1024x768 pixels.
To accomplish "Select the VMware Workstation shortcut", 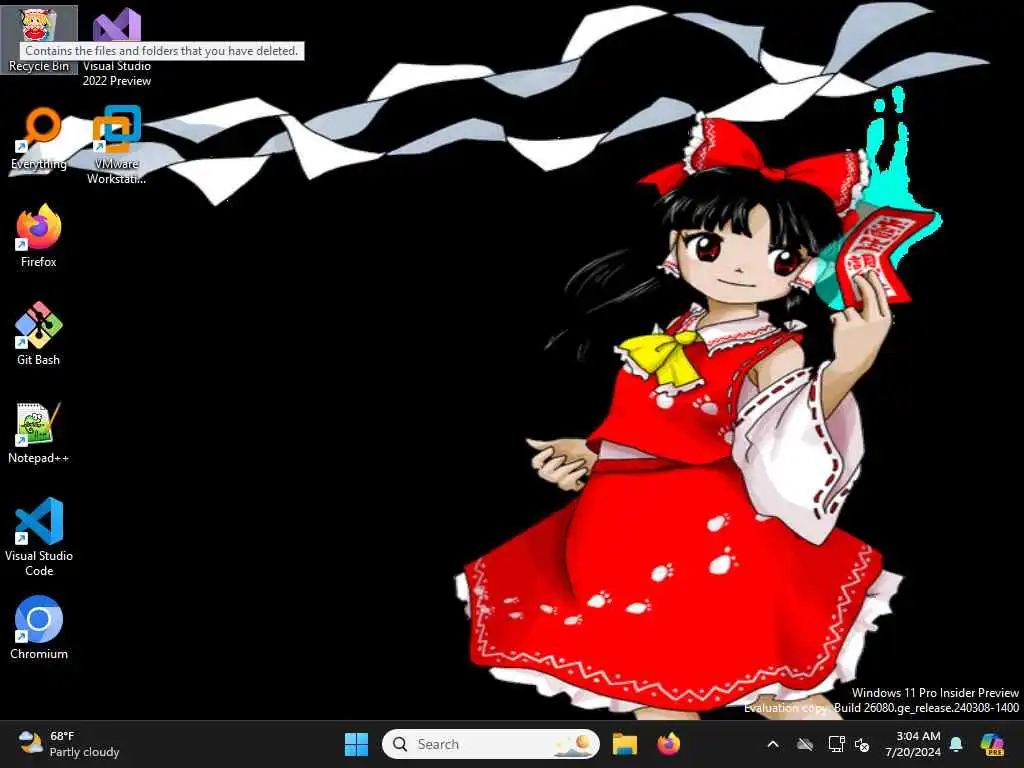I will 117,145.
